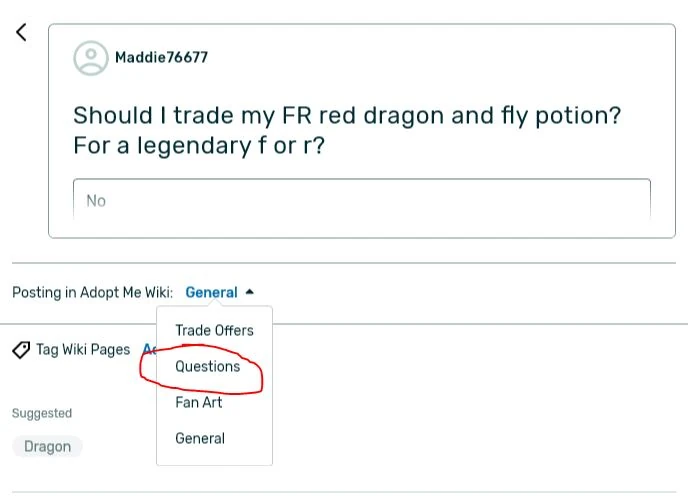Click the title line "Should I trade my FR red dragon"
This screenshot has height=501, width=688.
(347, 115)
